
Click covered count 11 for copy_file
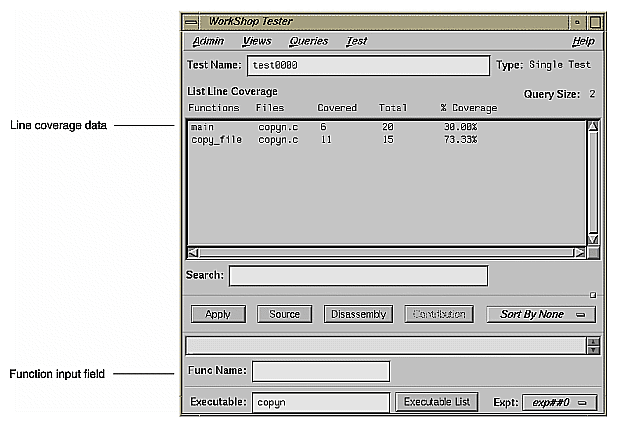(326, 140)
